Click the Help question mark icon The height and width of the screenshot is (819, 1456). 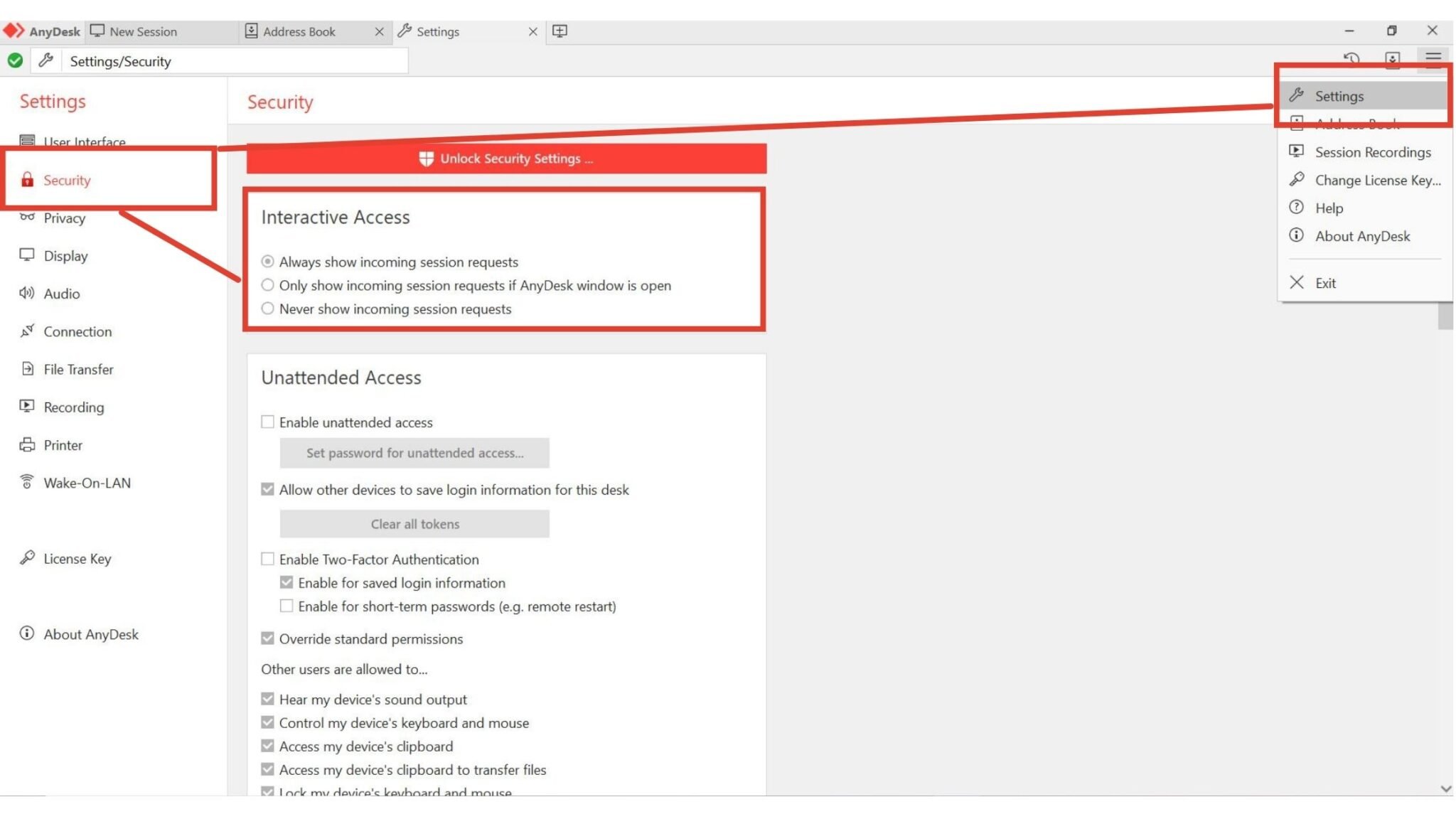(x=1297, y=207)
